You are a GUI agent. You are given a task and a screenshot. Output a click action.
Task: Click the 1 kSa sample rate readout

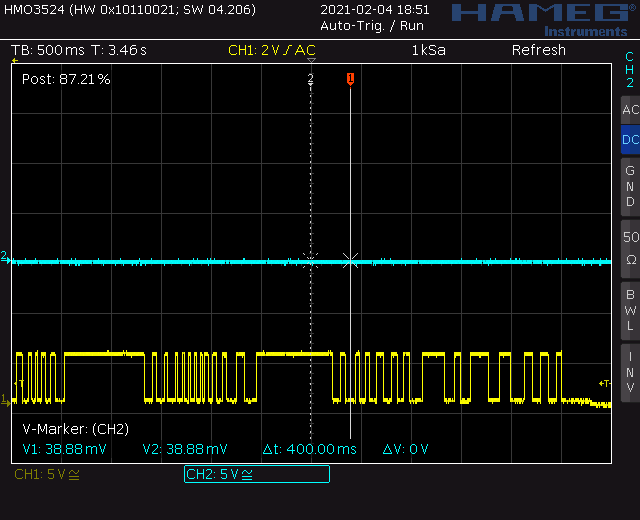pos(429,50)
